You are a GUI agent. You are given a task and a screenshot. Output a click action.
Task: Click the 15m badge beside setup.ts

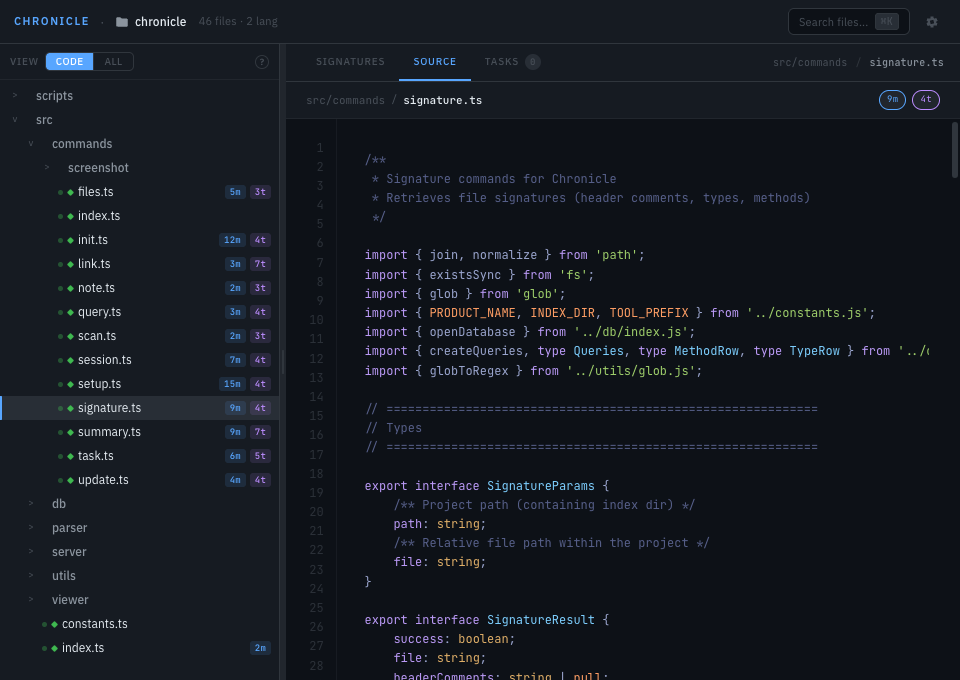231,383
